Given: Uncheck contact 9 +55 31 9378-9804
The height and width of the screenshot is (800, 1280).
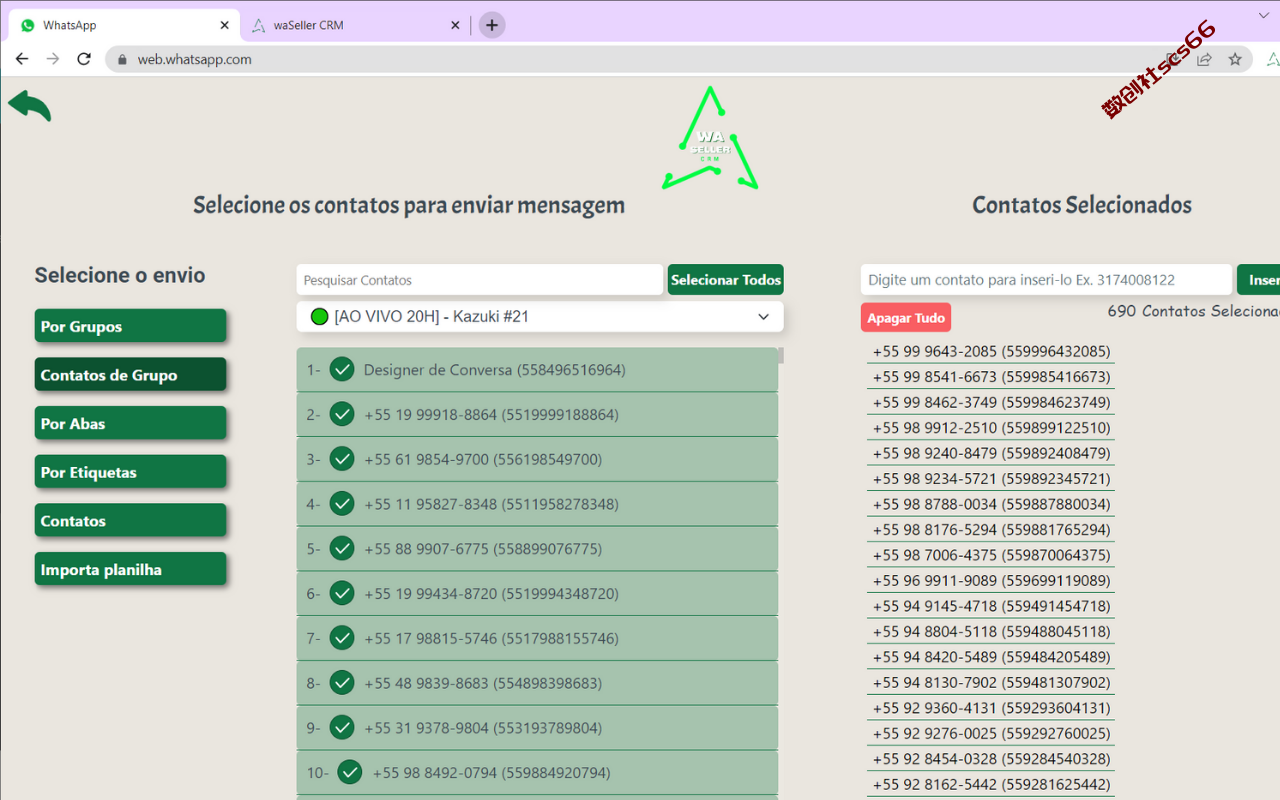Looking at the screenshot, I should [x=342, y=727].
